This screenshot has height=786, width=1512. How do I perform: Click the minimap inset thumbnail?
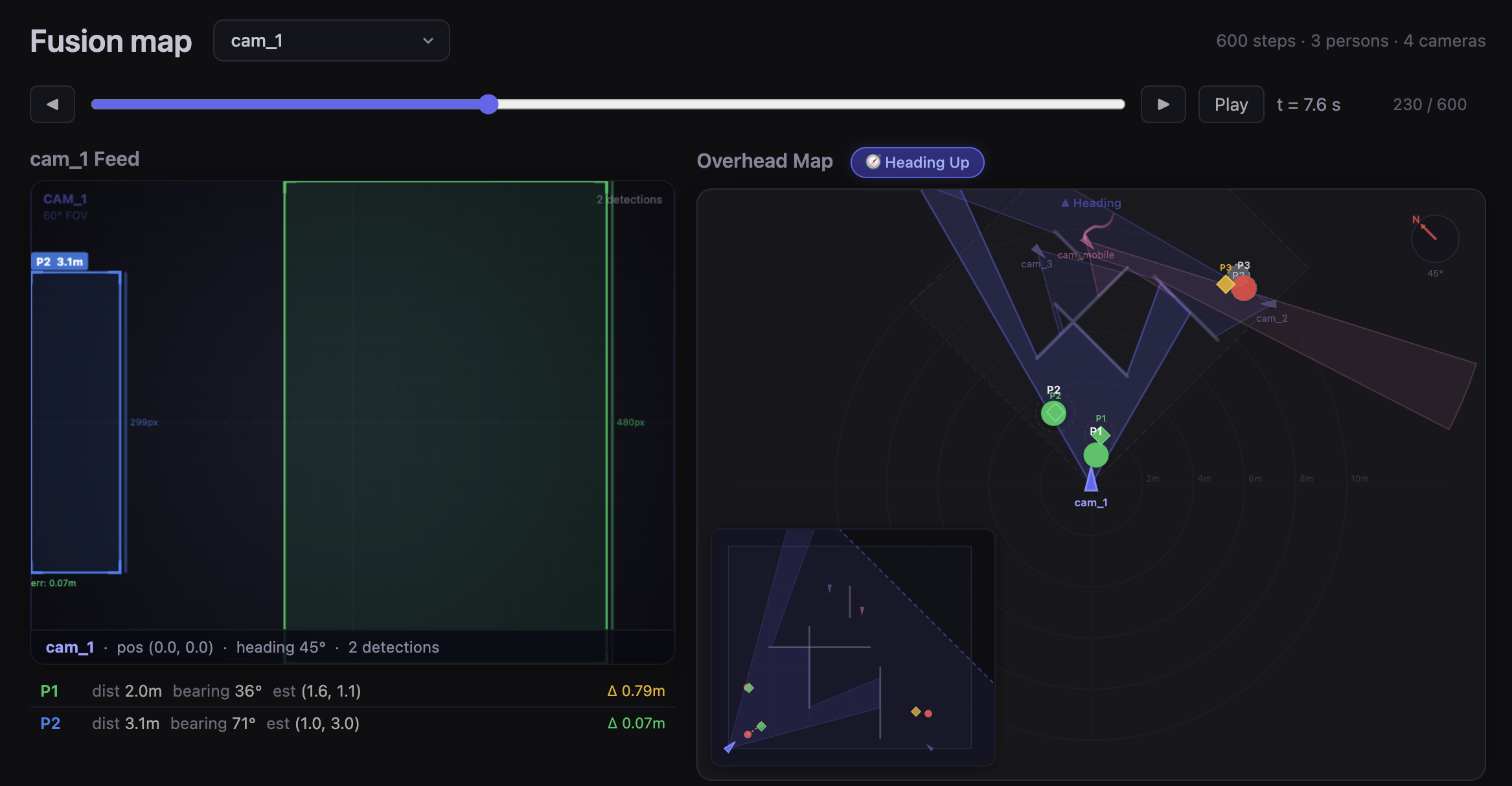point(852,647)
